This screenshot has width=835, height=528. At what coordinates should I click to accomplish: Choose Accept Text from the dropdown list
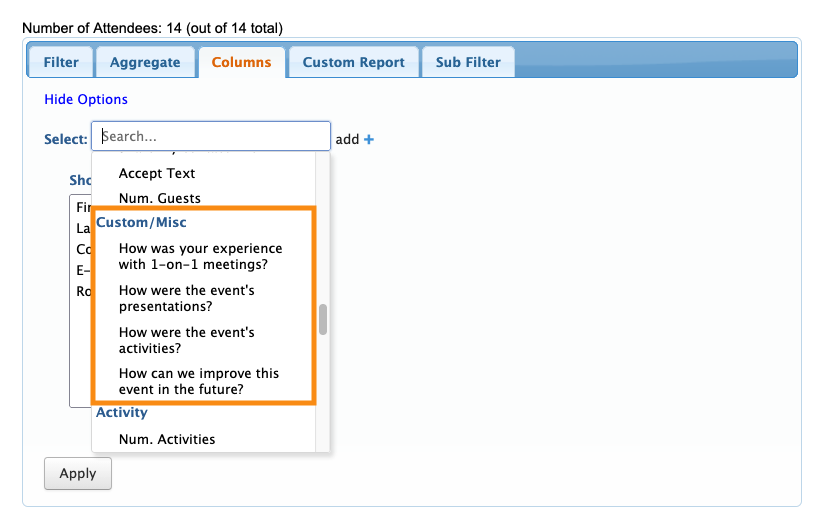(x=157, y=173)
